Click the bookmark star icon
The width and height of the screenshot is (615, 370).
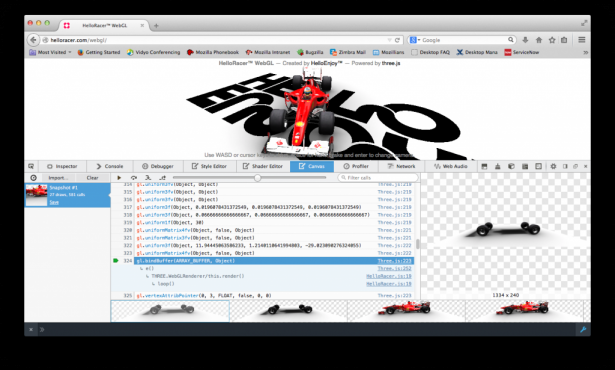552,40
